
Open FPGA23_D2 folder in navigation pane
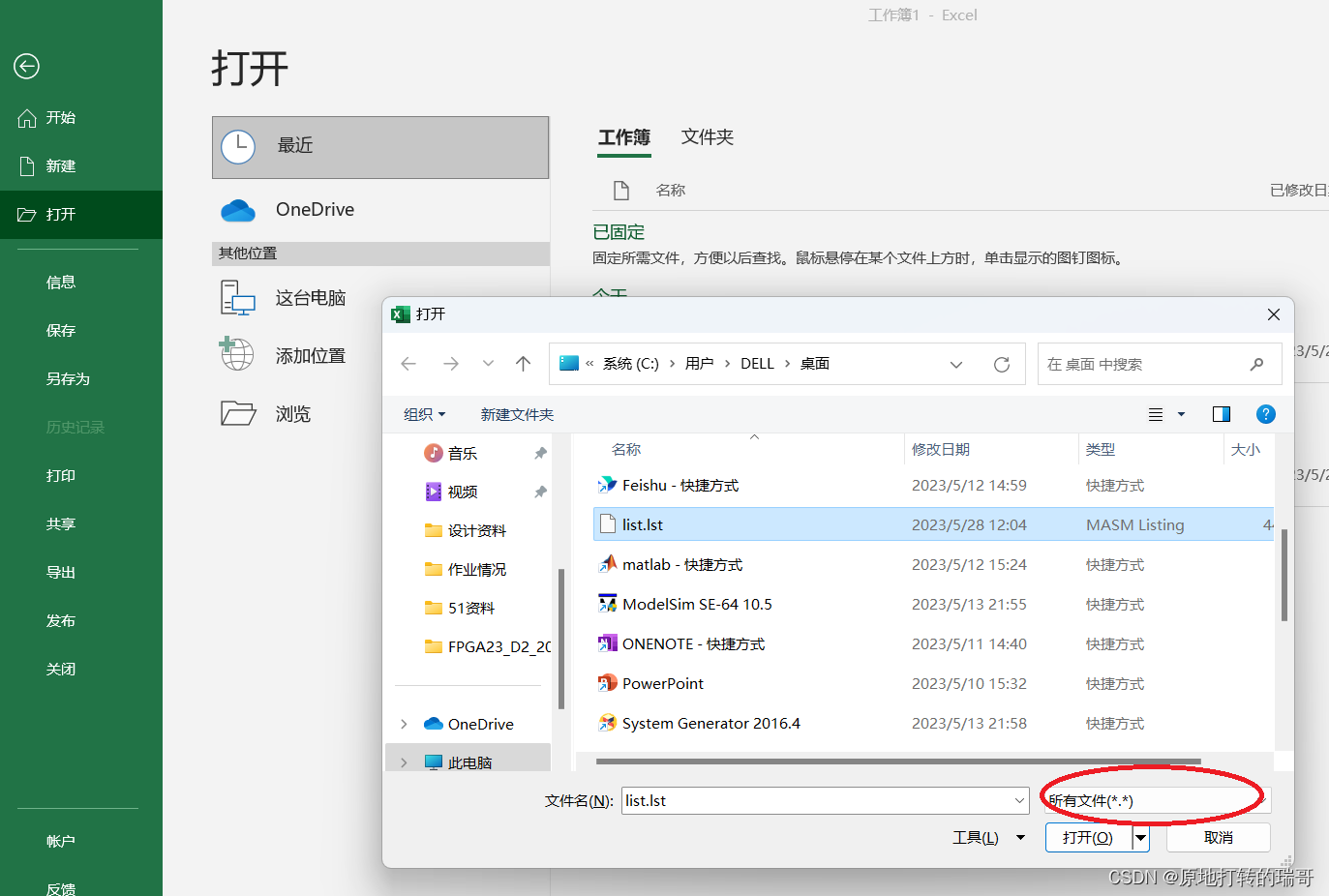[489, 646]
